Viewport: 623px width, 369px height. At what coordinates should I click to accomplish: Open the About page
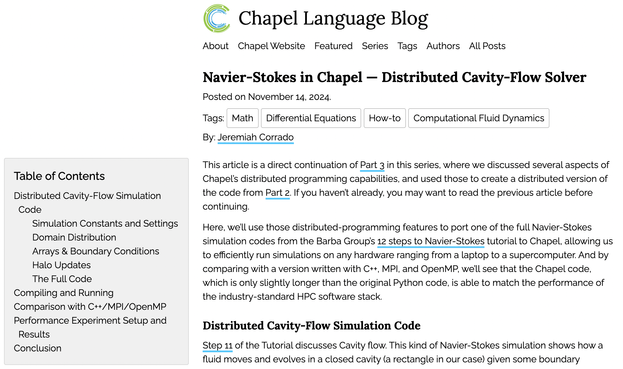point(215,46)
